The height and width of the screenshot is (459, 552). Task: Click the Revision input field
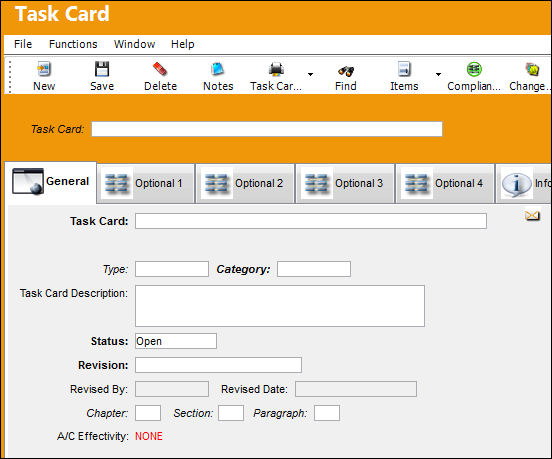coord(218,365)
